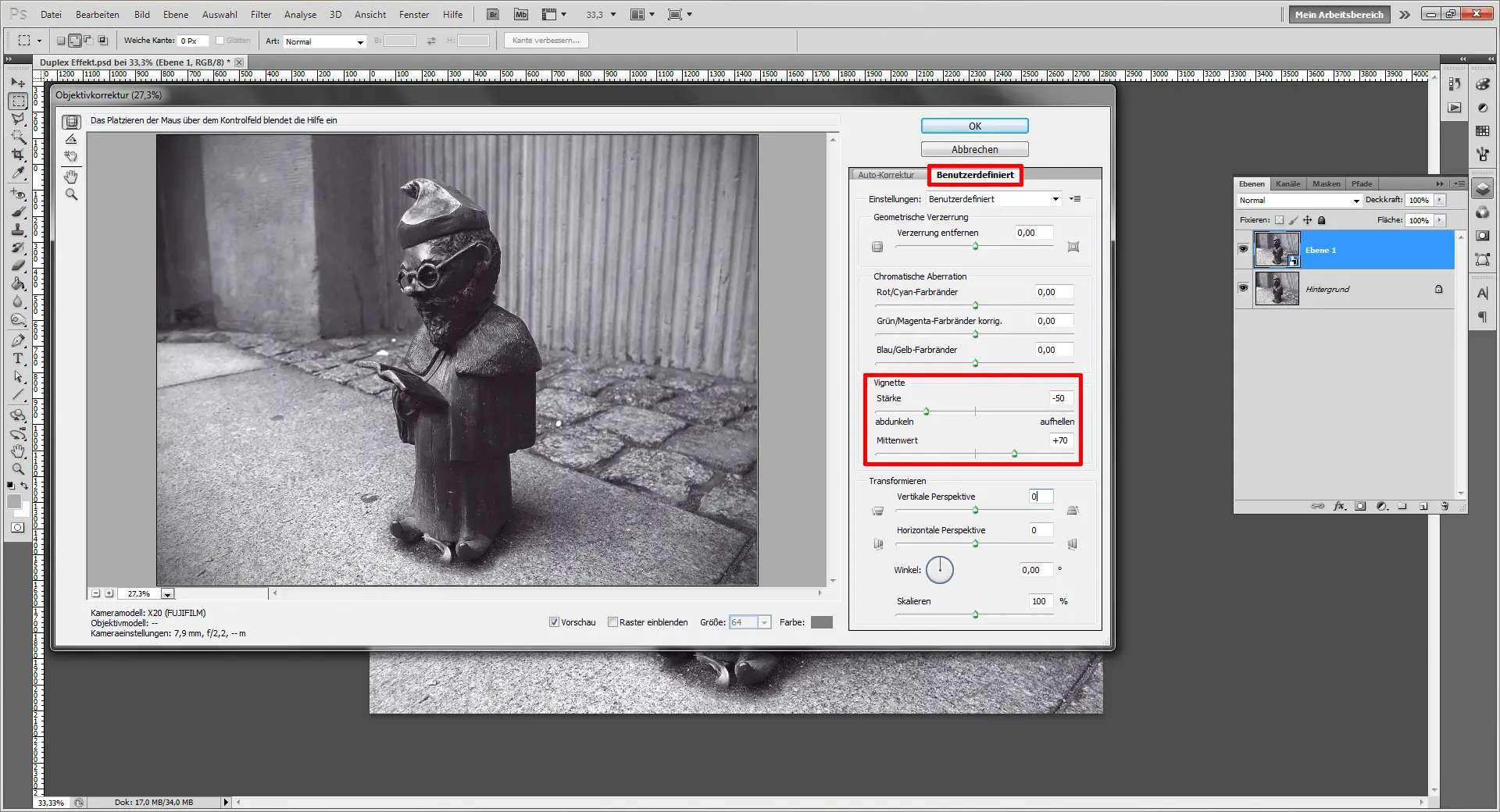Click the Farbe grid color swatch

click(821, 622)
